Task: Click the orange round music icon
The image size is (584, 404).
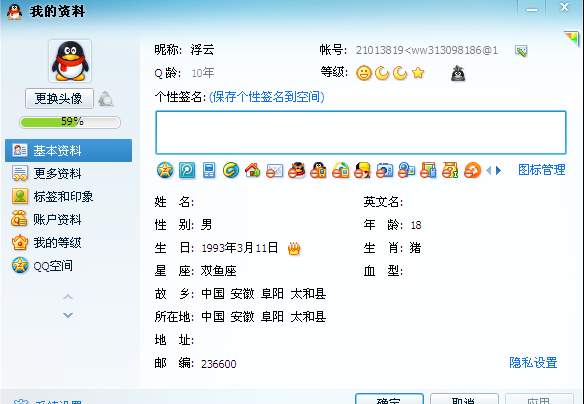Action: [472, 171]
